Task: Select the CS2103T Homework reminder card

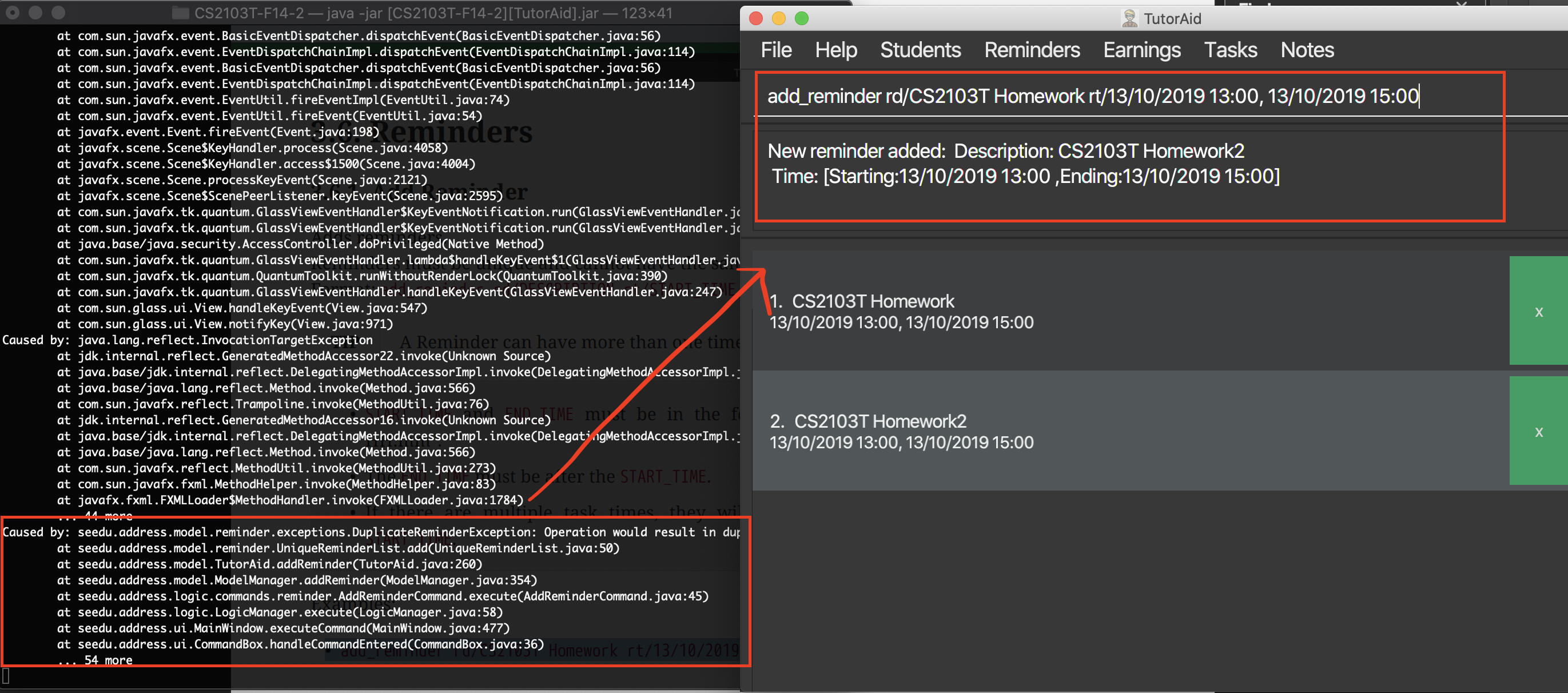Action: (1131, 311)
